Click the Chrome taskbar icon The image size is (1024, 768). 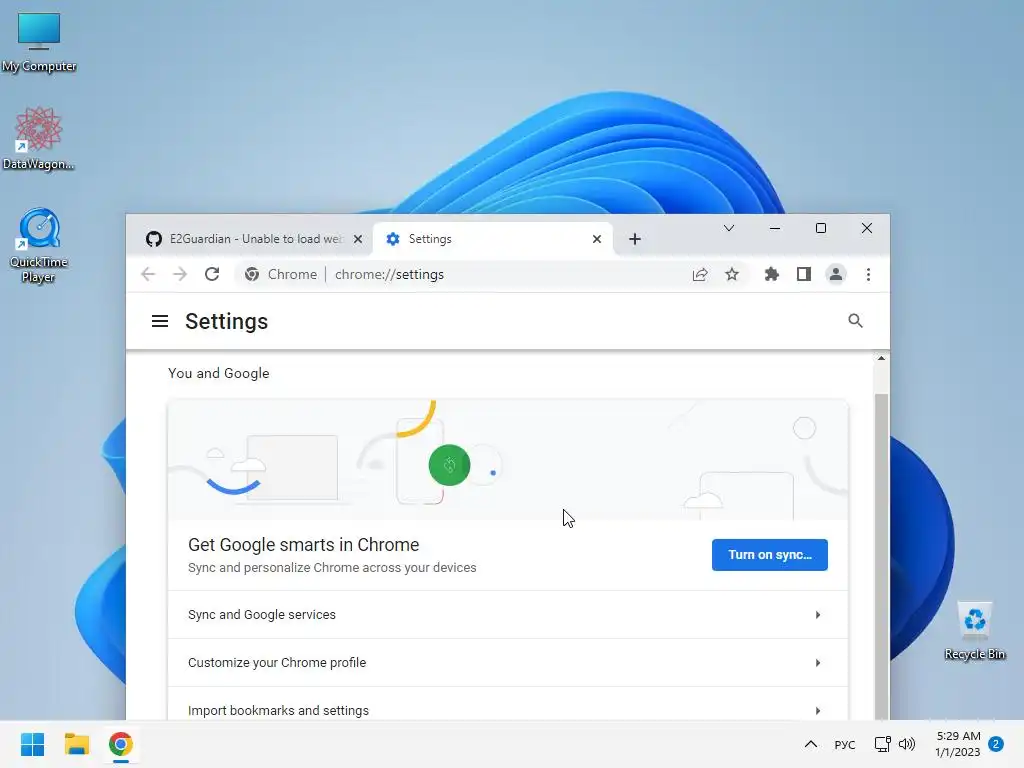click(121, 744)
